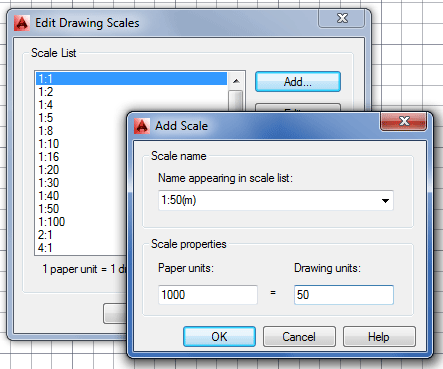Select 1:2 scale entry

pos(46,92)
